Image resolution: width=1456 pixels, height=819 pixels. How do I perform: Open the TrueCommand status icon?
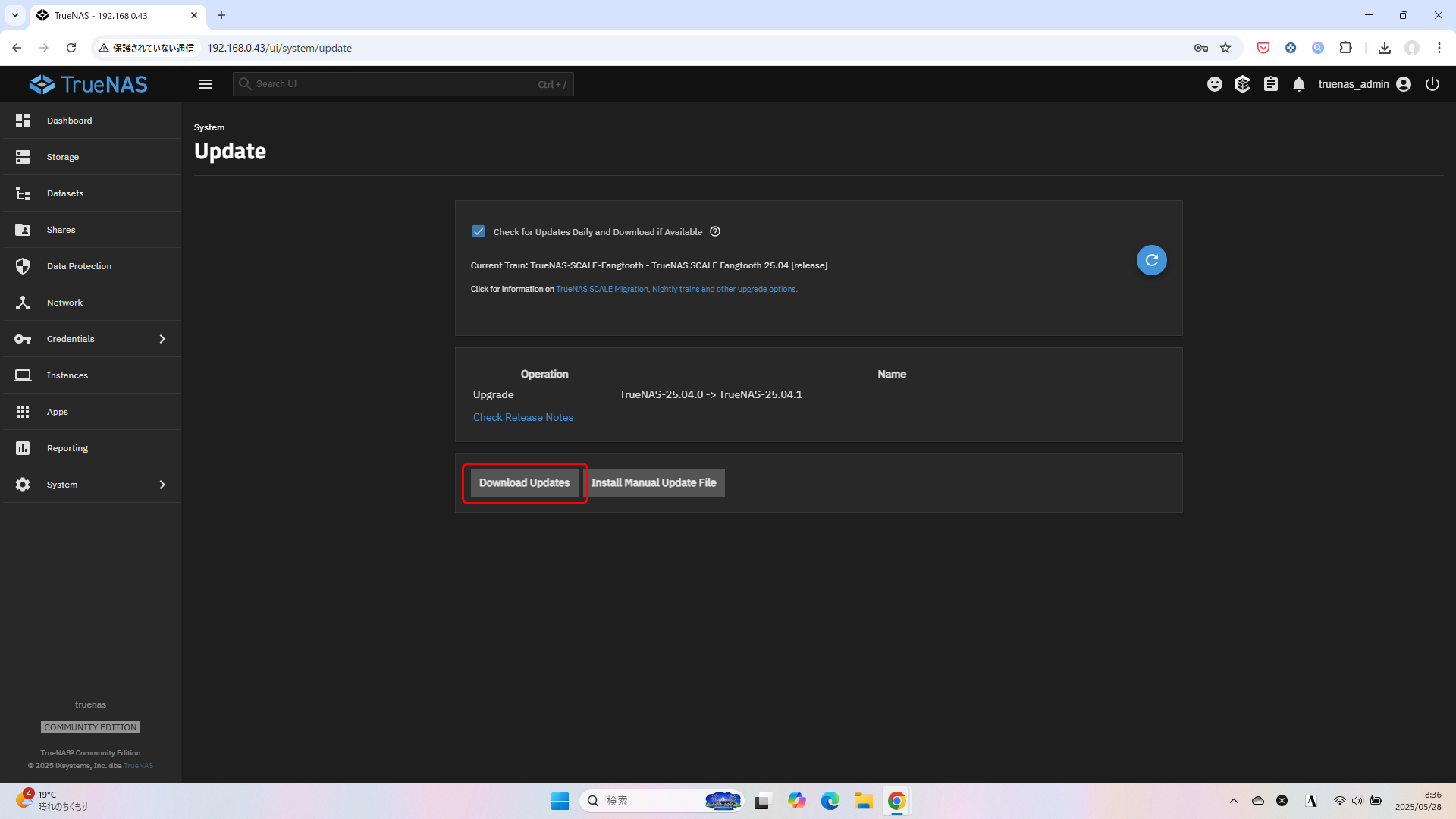tap(1242, 84)
